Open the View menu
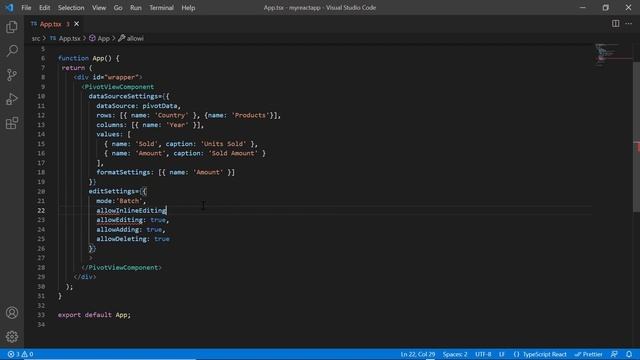640x360 pixels. (99, 8)
